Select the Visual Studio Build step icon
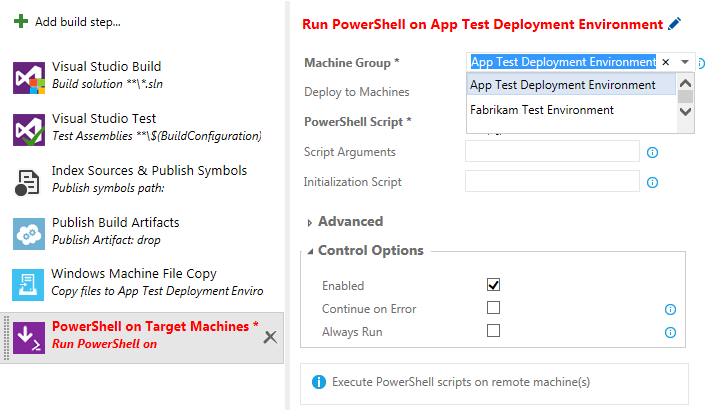710x410 pixels. tap(29, 78)
